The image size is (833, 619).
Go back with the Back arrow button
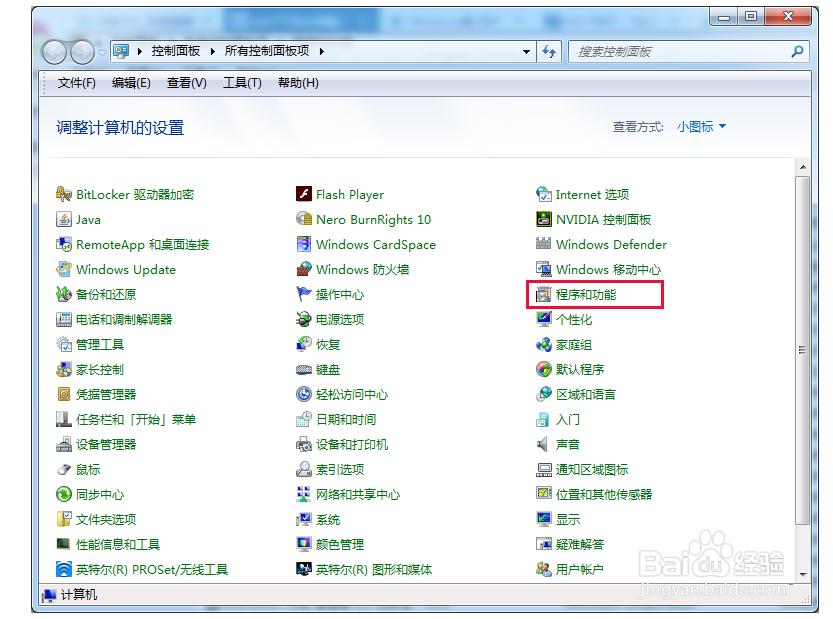click(54, 52)
